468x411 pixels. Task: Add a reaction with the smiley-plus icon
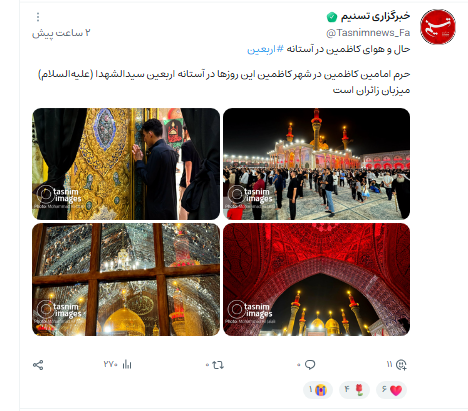[401, 365]
